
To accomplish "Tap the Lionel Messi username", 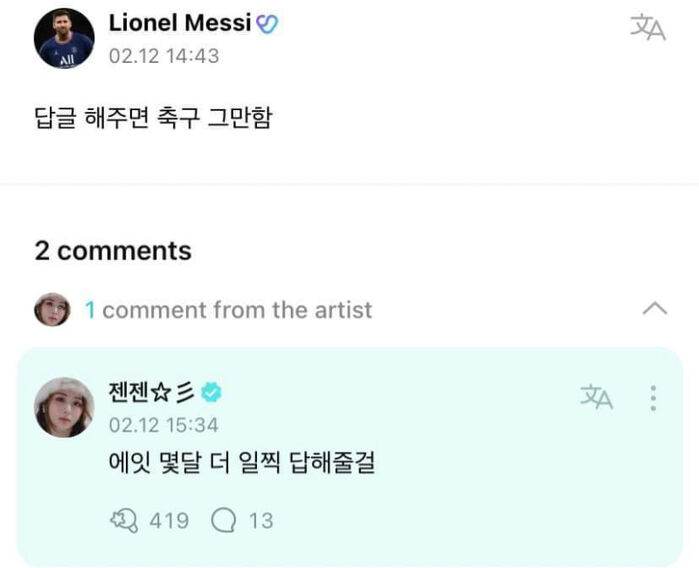I will (x=180, y=23).
